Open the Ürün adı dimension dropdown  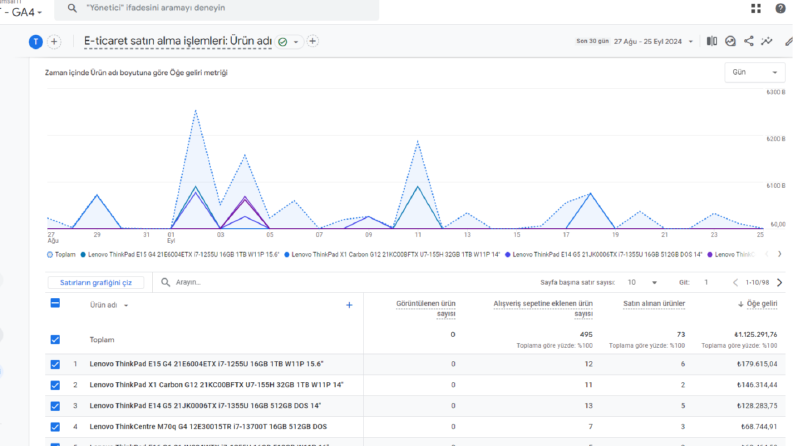tap(109, 305)
